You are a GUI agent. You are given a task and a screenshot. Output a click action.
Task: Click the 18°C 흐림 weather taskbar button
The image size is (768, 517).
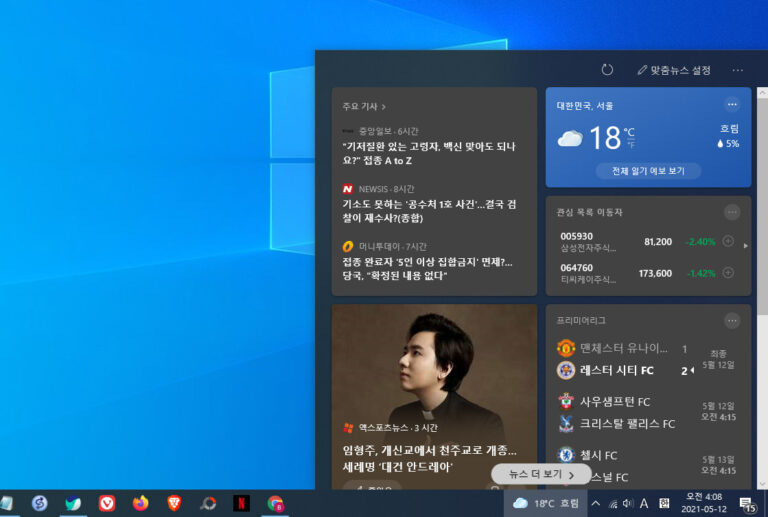tap(546, 503)
